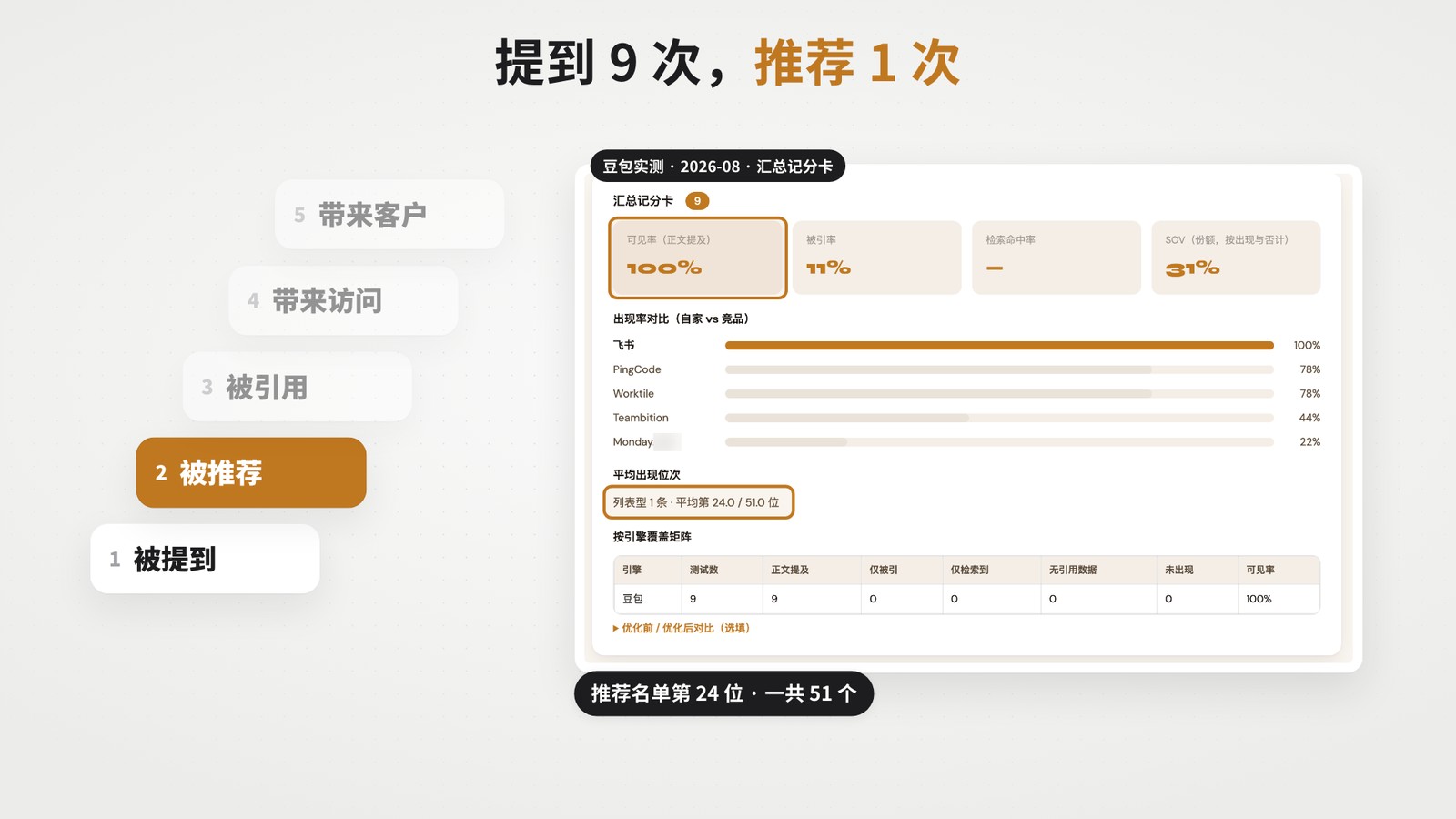The height and width of the screenshot is (819, 1456).
Task: Click the 平均出现位次 heading
Action: tap(646, 475)
